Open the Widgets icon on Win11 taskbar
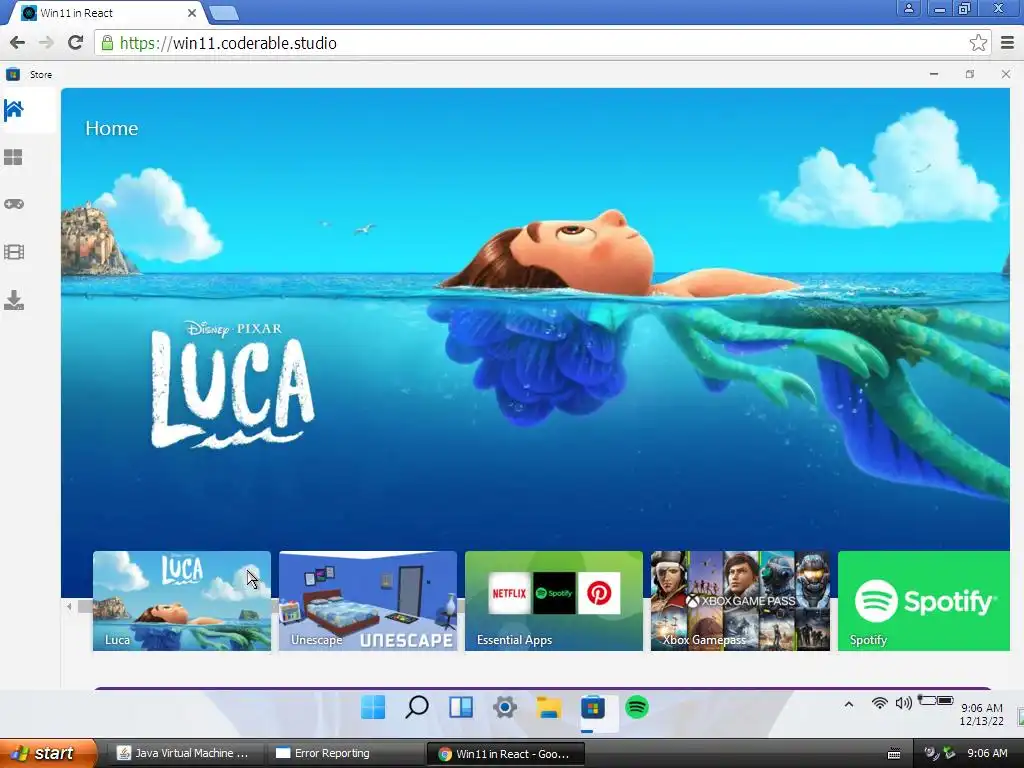This screenshot has height=768, width=1024. click(x=460, y=707)
